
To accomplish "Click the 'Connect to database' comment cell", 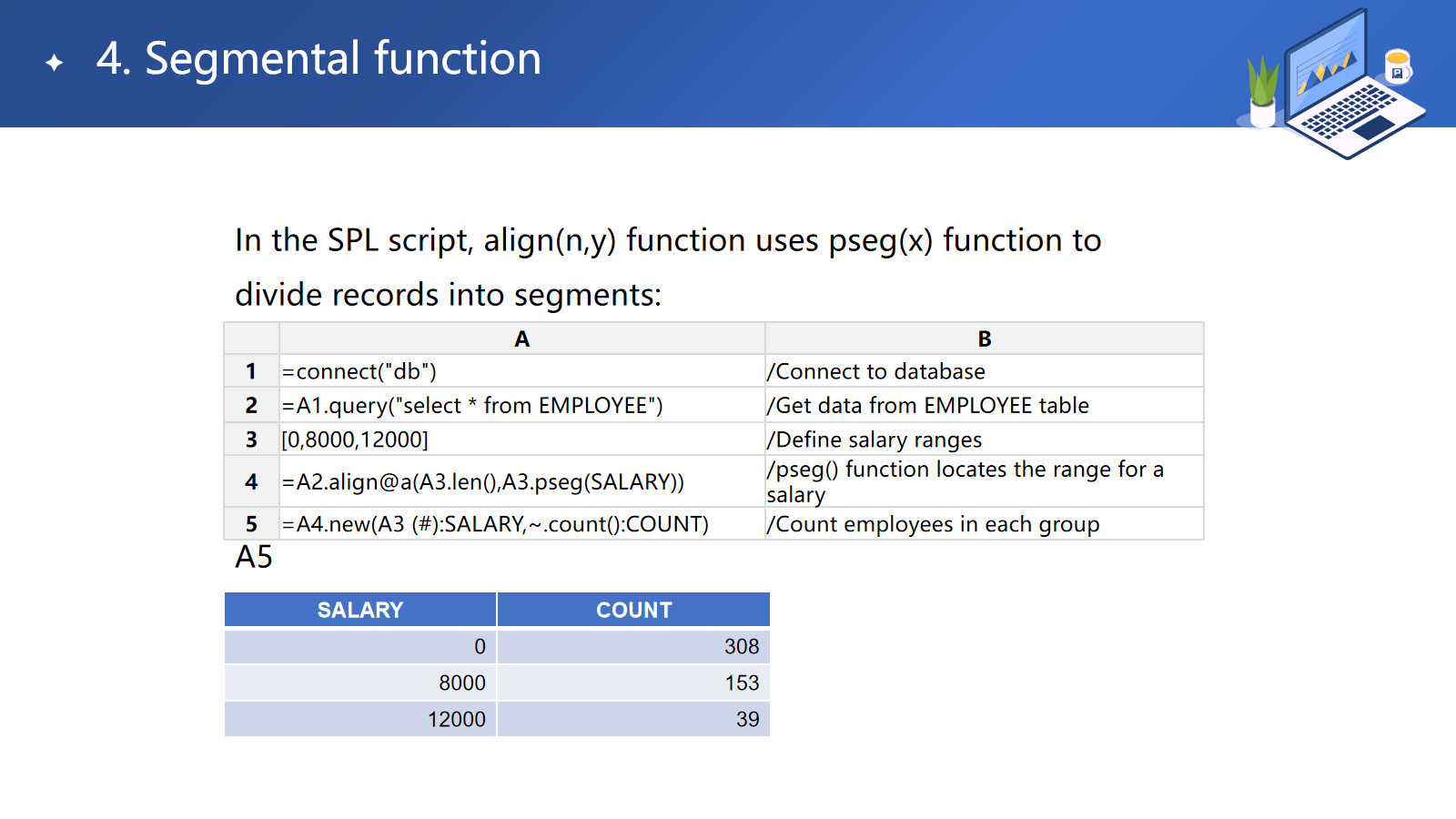I will point(876,371).
